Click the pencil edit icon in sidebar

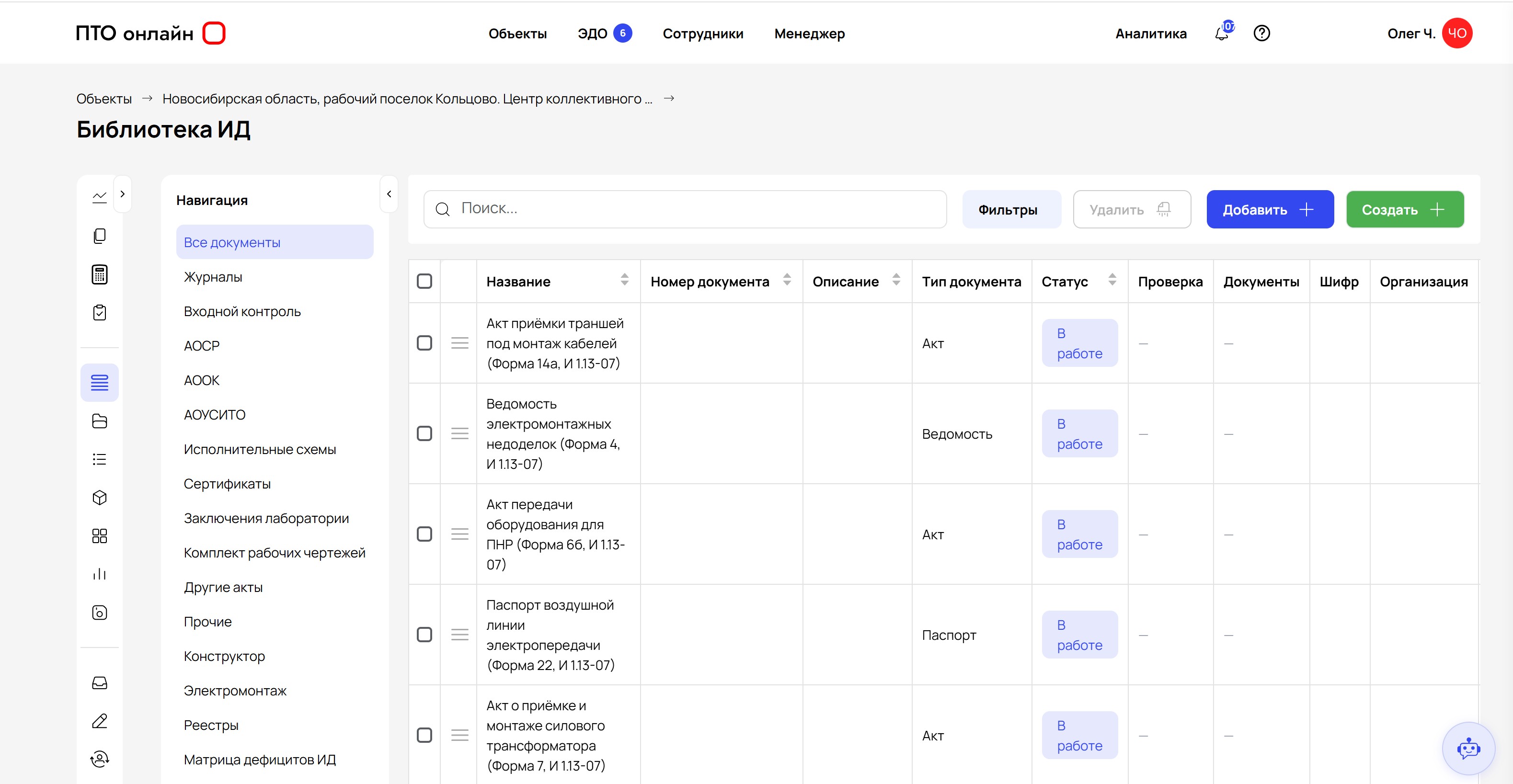tap(99, 721)
